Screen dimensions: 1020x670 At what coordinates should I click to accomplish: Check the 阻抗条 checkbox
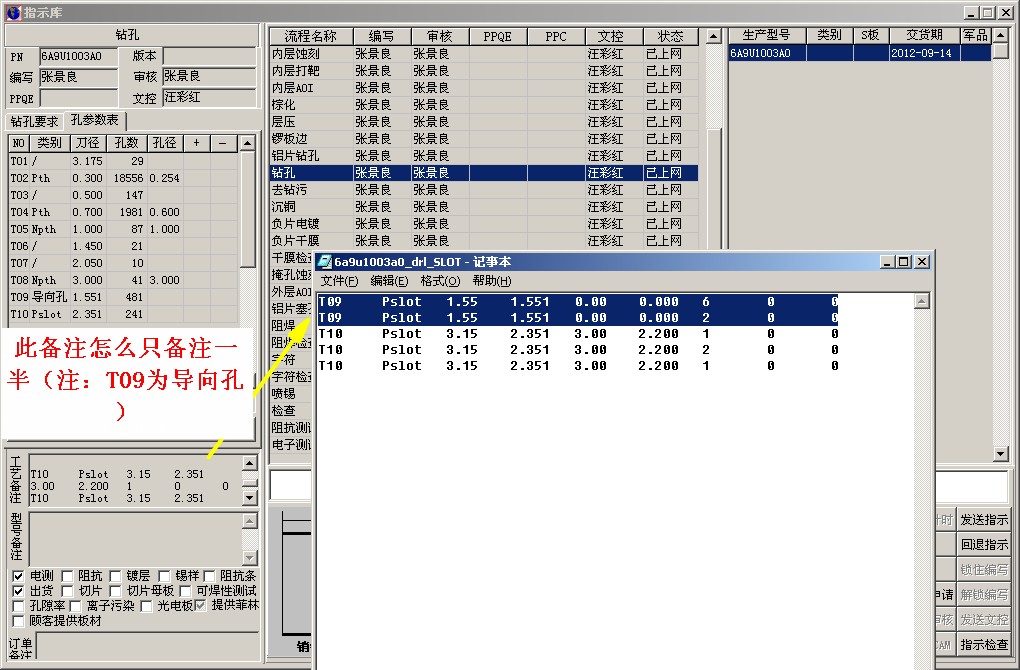(x=209, y=576)
